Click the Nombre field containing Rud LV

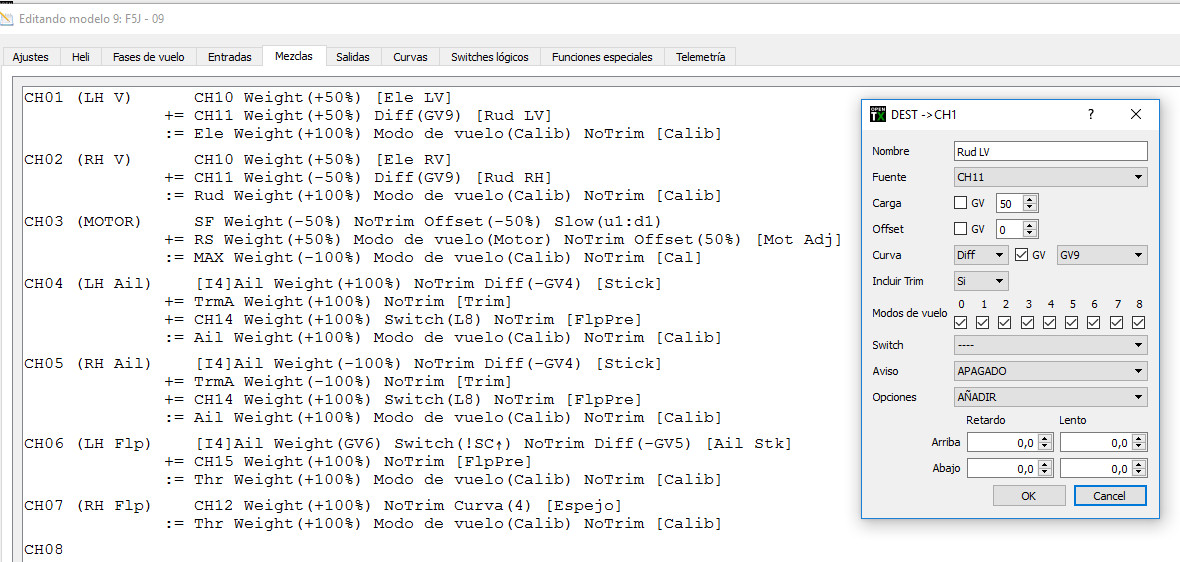[1050, 151]
